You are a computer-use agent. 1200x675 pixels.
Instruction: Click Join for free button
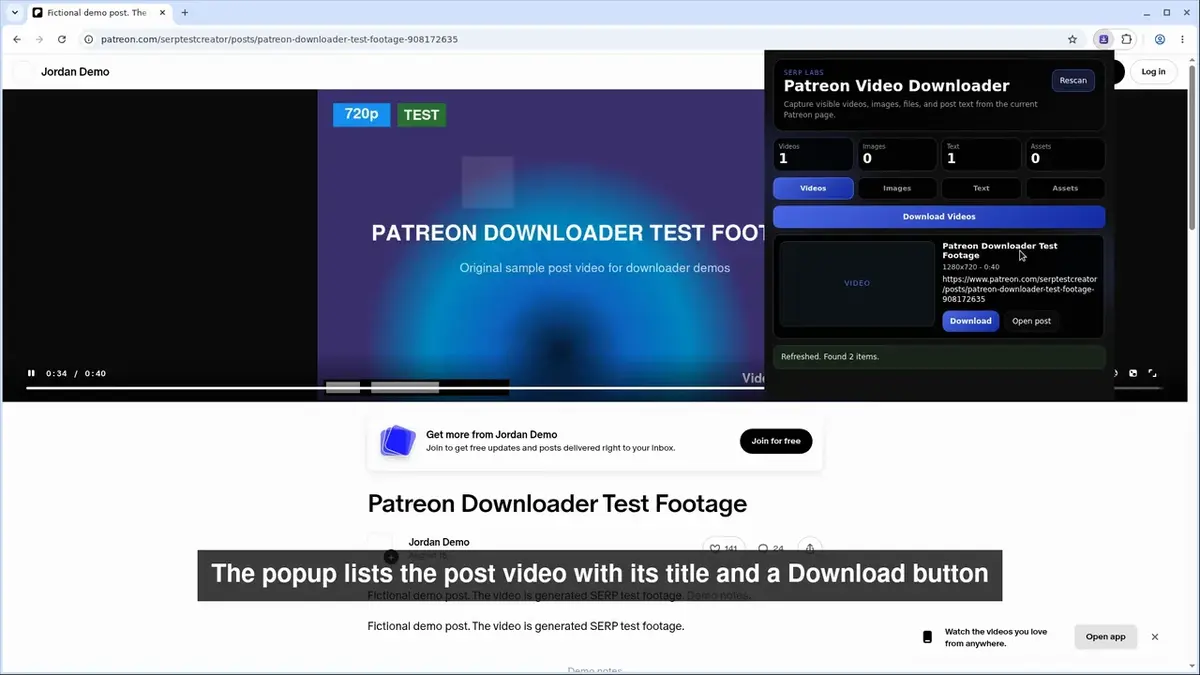click(776, 441)
